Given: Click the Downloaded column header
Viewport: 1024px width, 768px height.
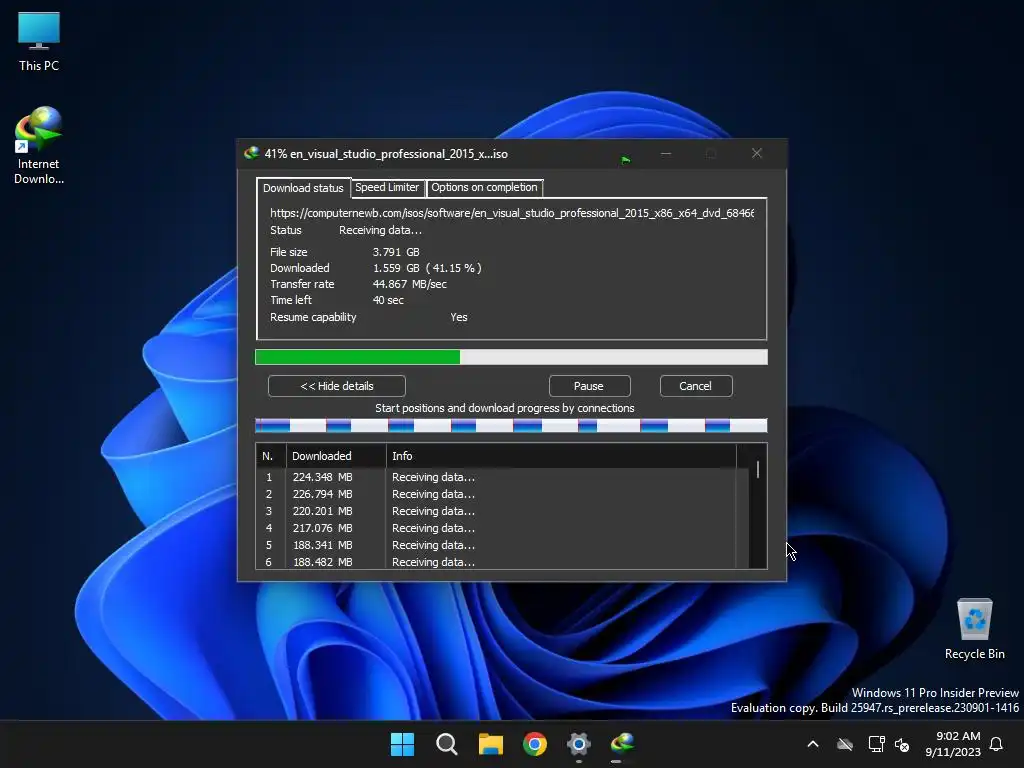Looking at the screenshot, I should [336, 456].
